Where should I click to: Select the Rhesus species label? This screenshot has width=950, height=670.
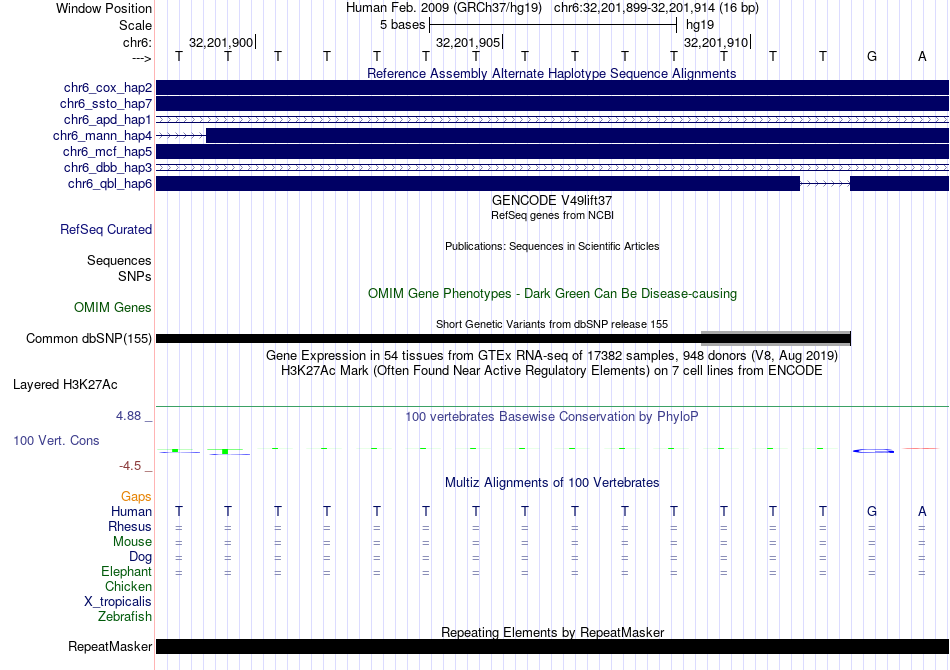(x=130, y=527)
